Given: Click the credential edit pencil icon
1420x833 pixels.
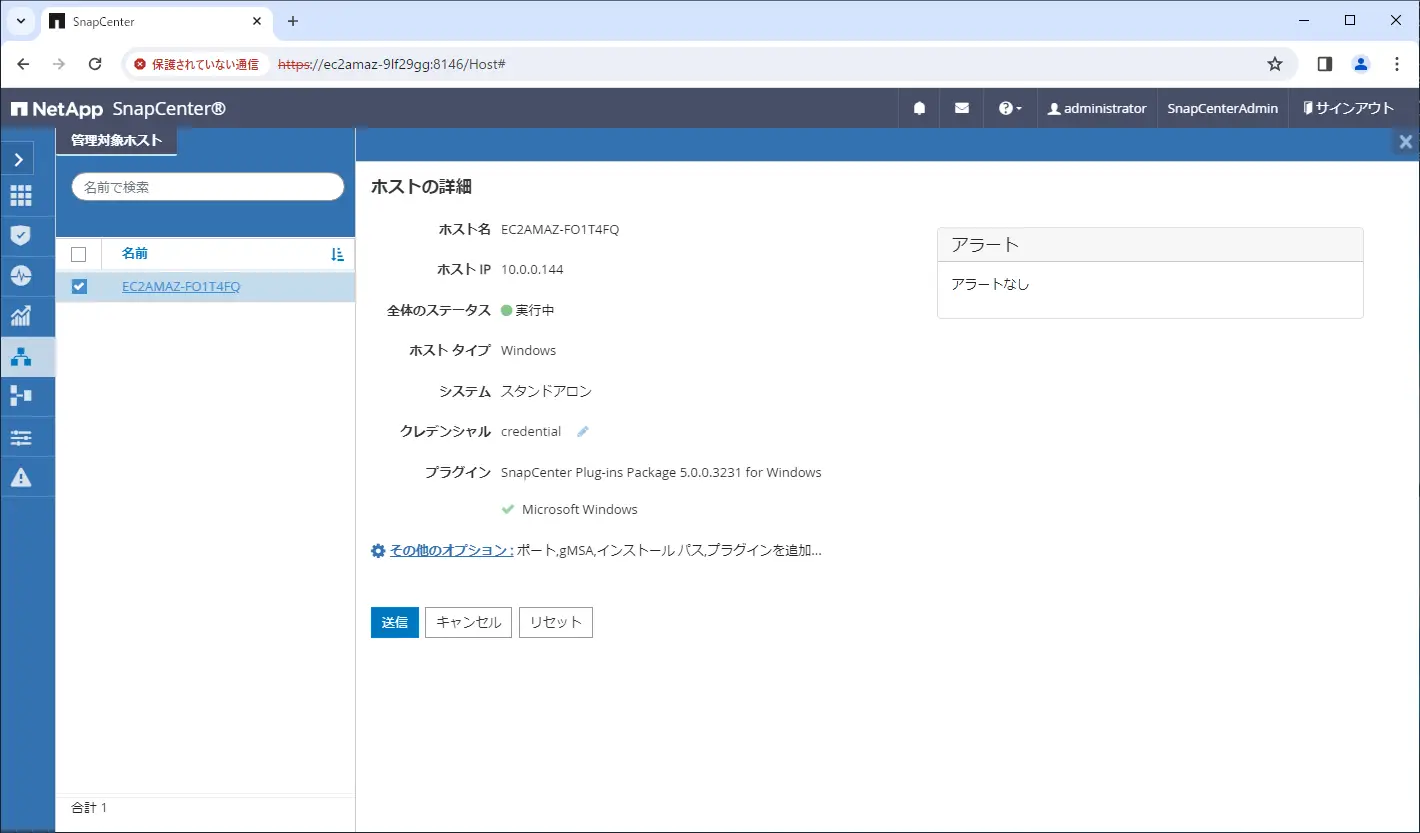Looking at the screenshot, I should pyautogui.click(x=583, y=431).
